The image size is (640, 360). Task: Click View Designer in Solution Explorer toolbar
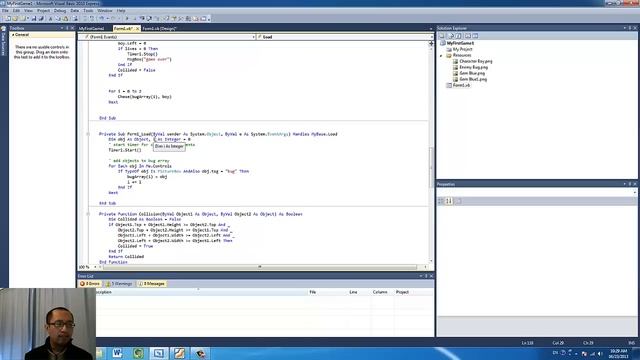[x=476, y=36]
